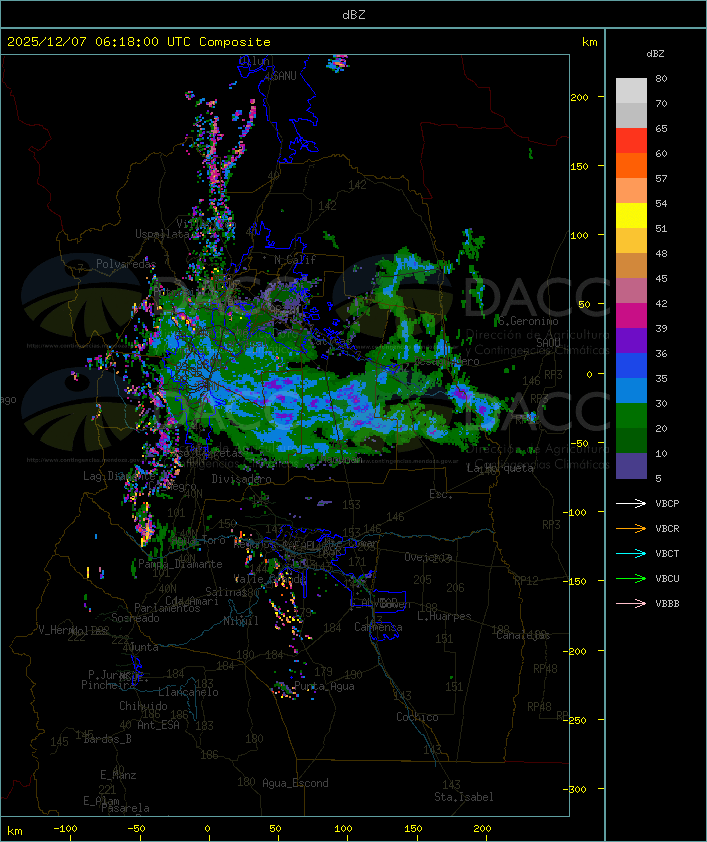Click the VBCP legend label
Screen dimensions: 707x842
(667, 503)
